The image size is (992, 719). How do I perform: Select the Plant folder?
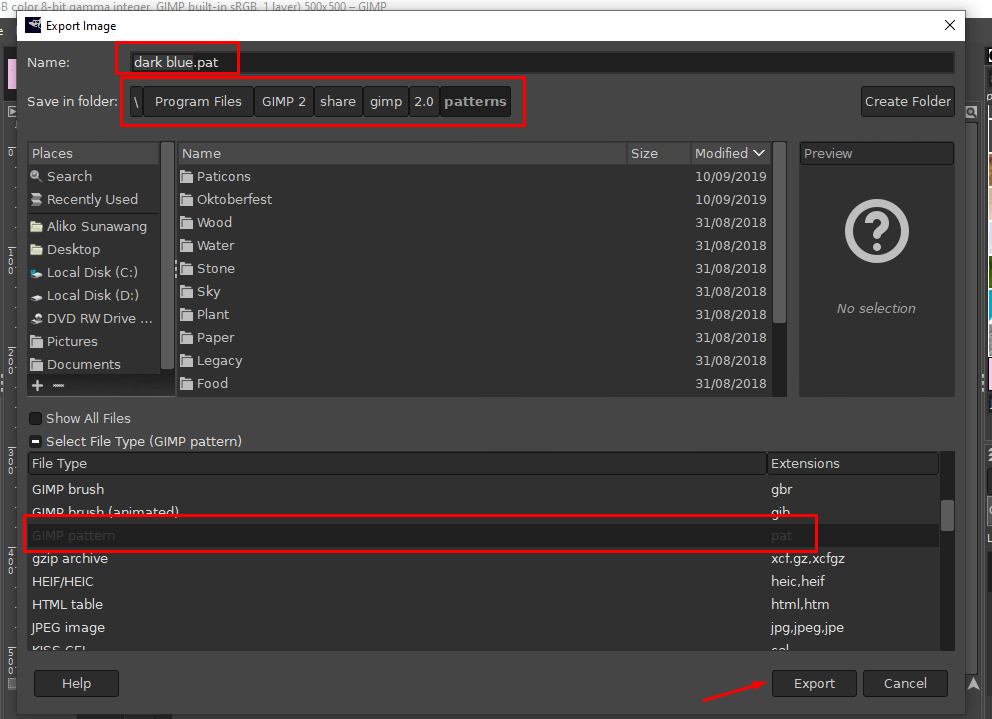(474, 315)
